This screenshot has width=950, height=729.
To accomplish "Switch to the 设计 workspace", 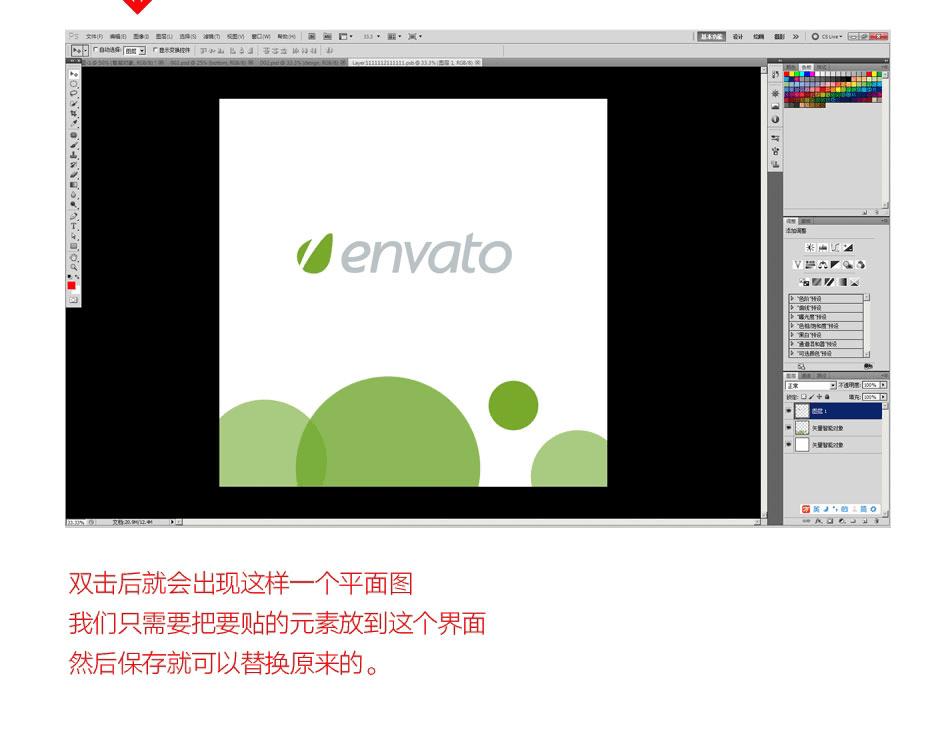I will (738, 36).
